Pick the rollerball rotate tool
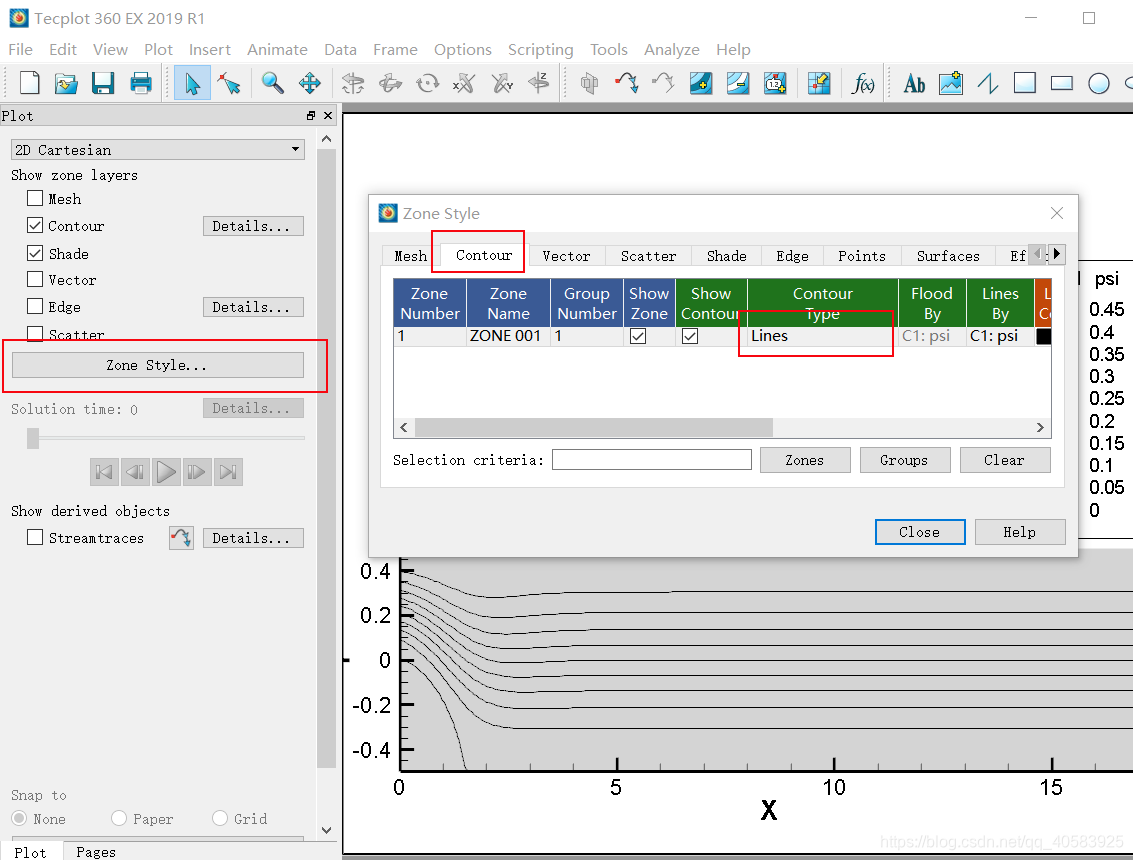Image resolution: width=1133 pixels, height=860 pixels. coord(390,83)
